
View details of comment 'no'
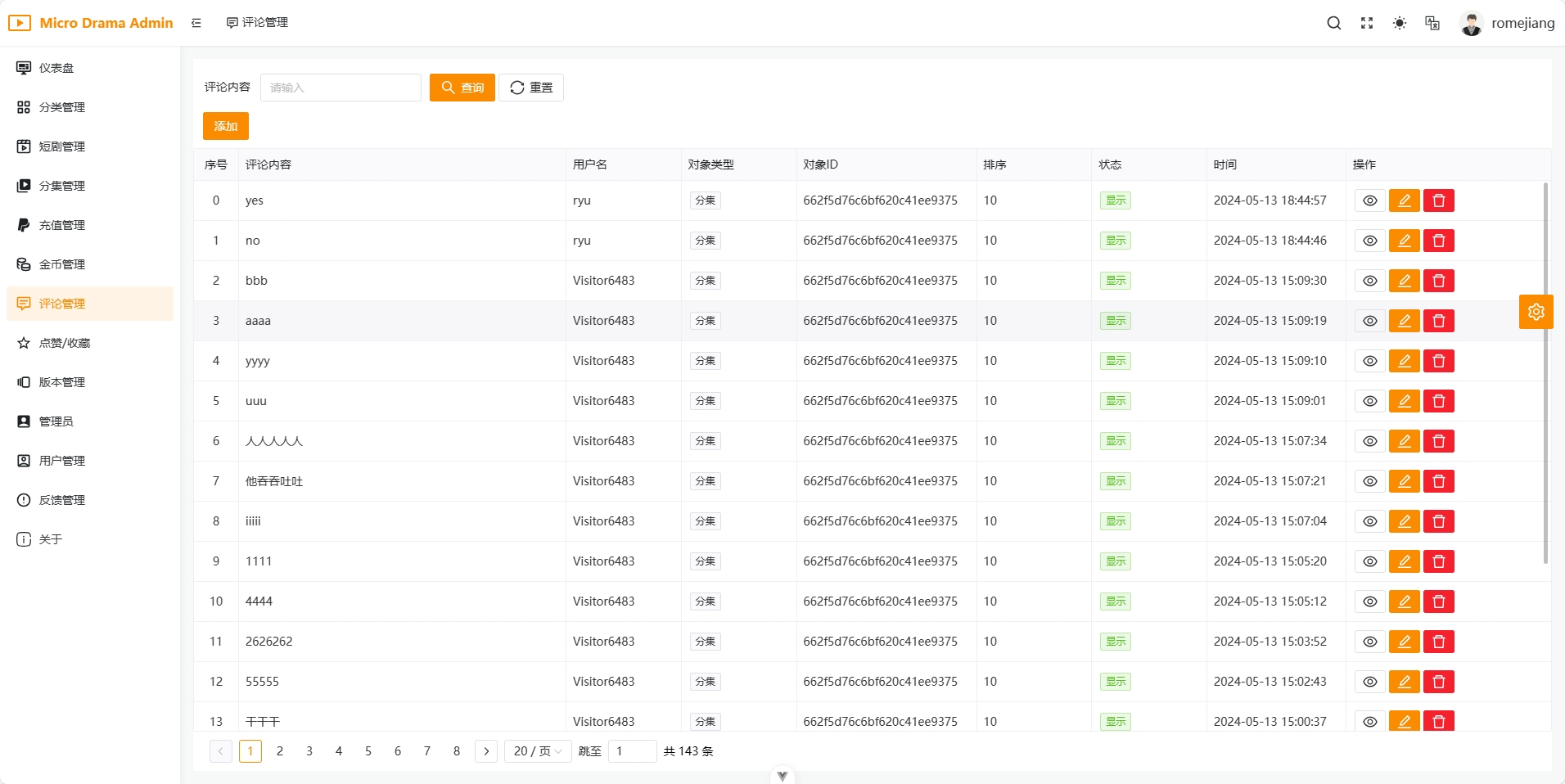pos(1369,241)
